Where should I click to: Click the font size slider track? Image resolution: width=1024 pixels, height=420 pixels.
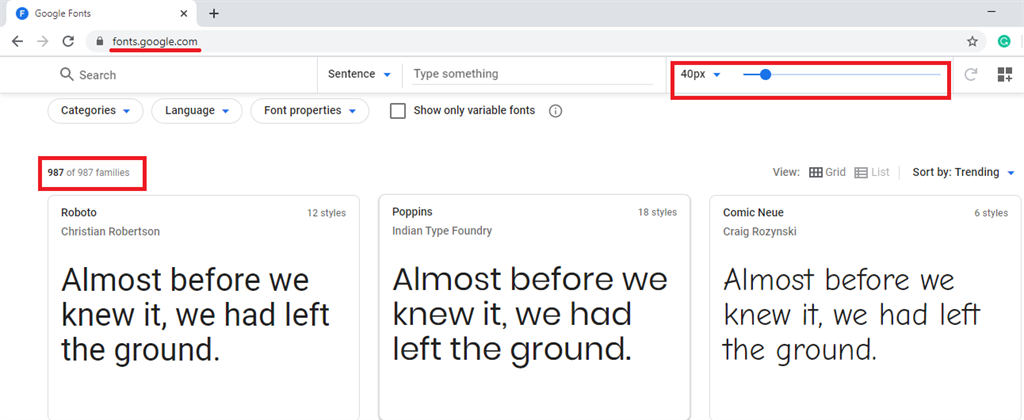(x=842, y=74)
